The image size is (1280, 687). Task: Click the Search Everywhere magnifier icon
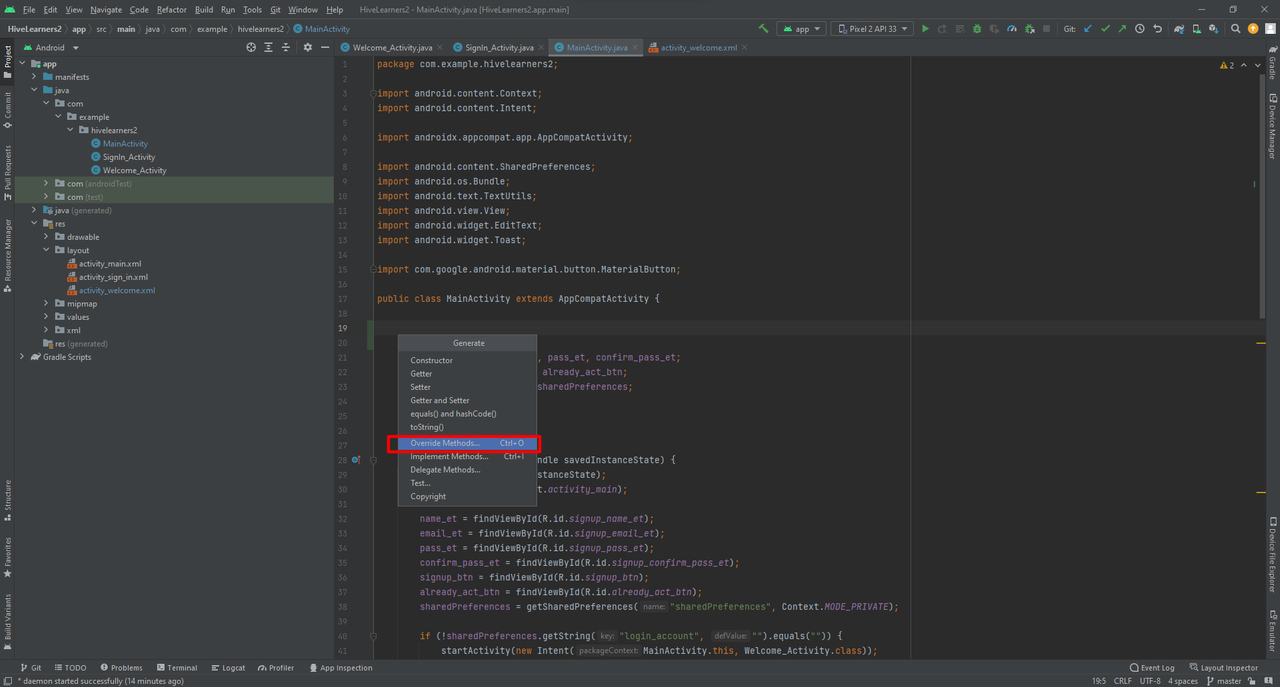tap(1236, 29)
